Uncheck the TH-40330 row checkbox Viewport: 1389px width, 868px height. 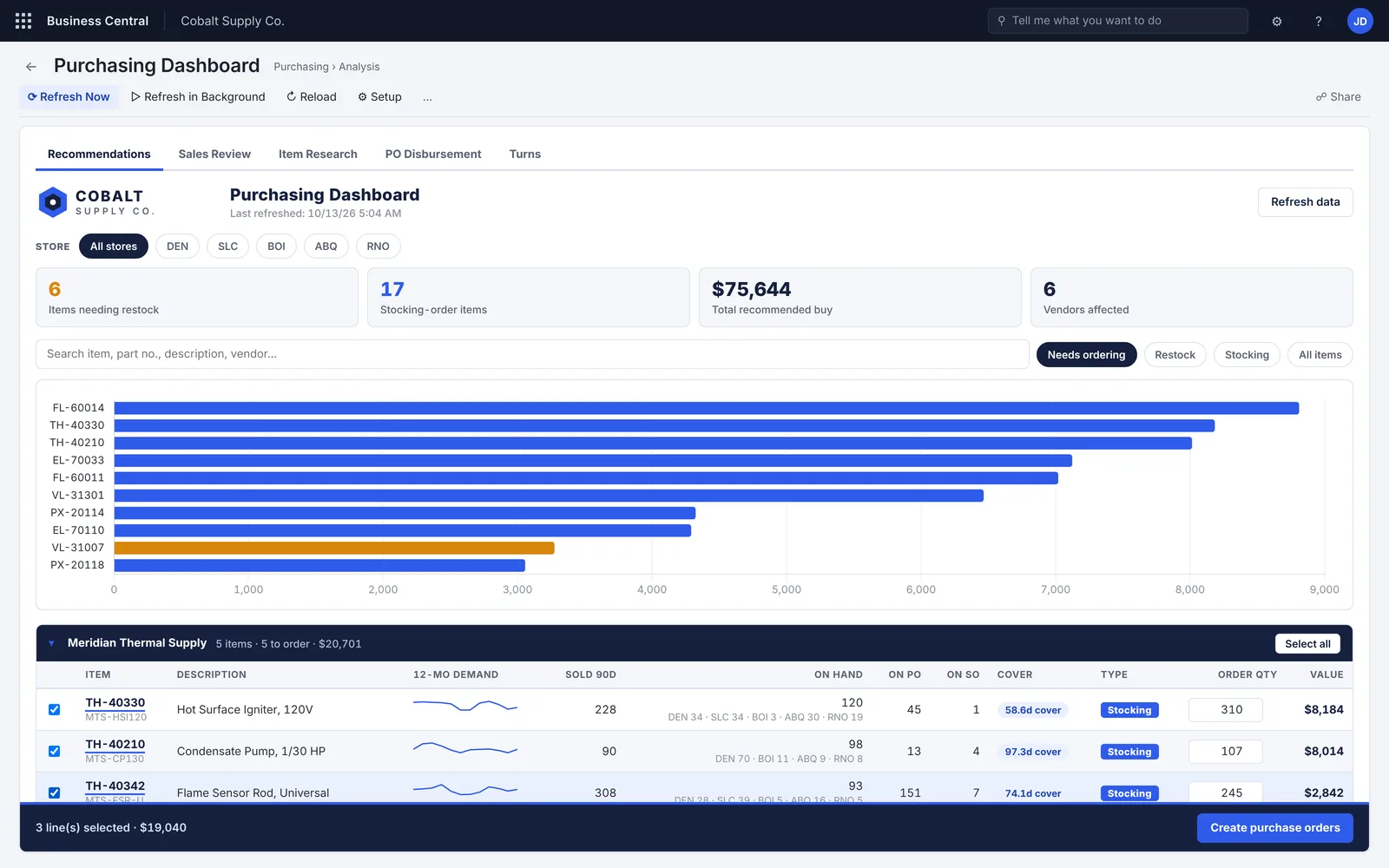[x=54, y=709]
